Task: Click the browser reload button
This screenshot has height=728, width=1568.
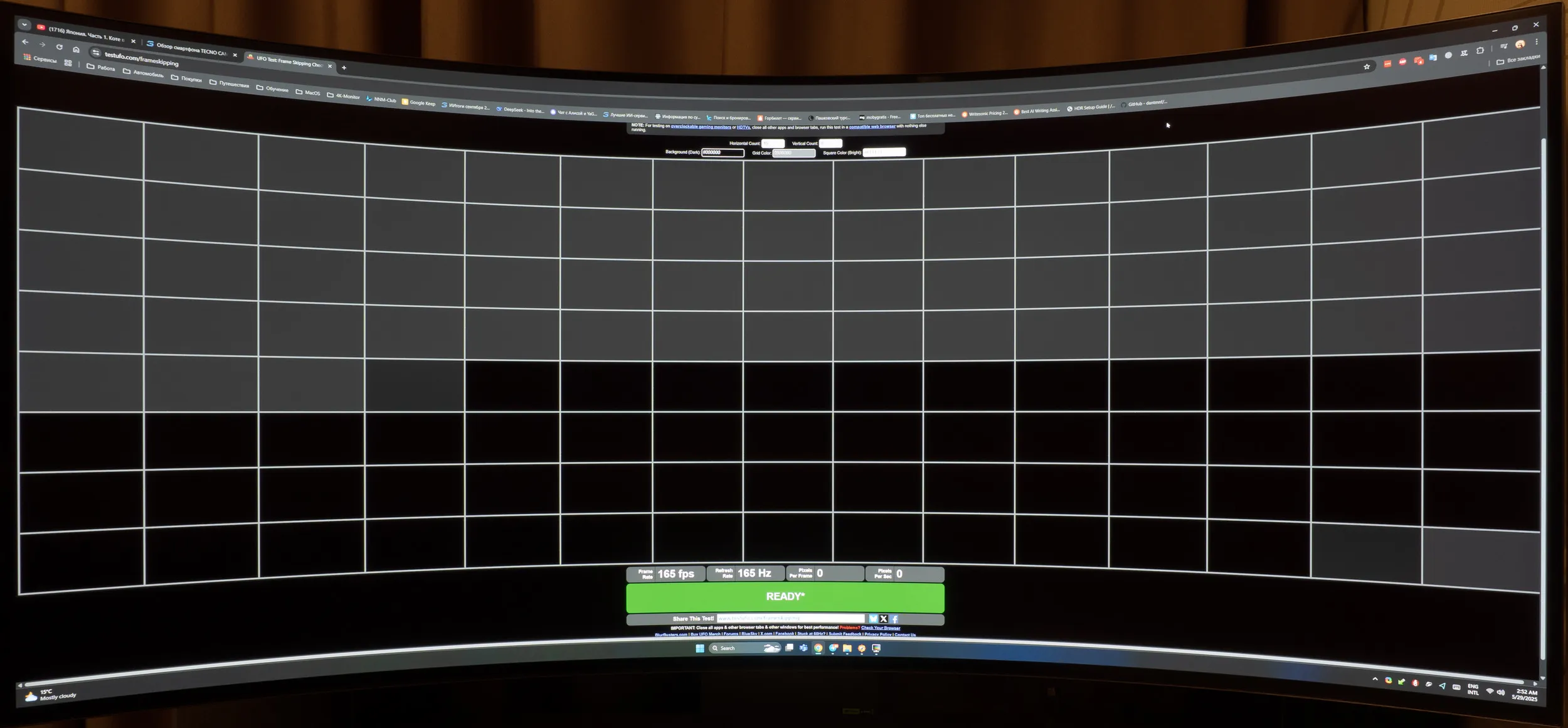Action: [x=59, y=47]
